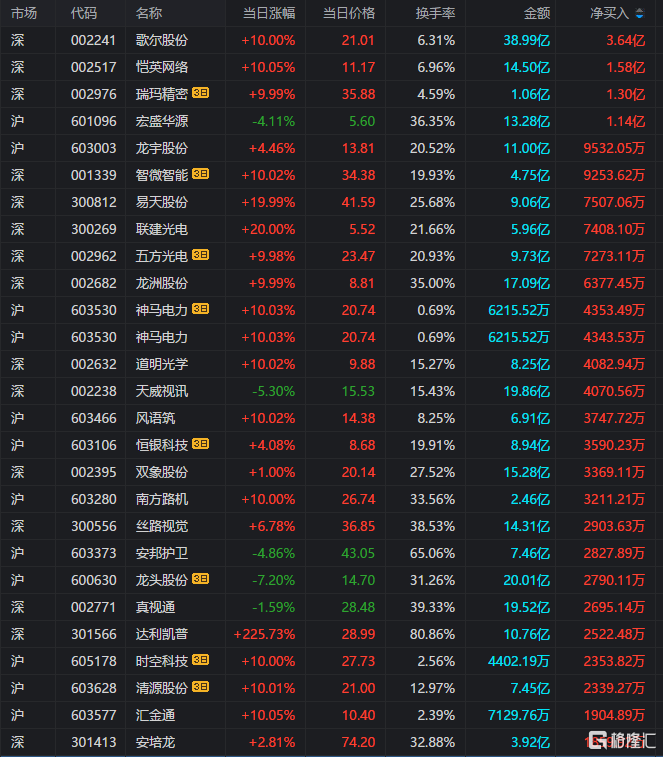Click the 3日 badge next to 智微智能

[200, 174]
